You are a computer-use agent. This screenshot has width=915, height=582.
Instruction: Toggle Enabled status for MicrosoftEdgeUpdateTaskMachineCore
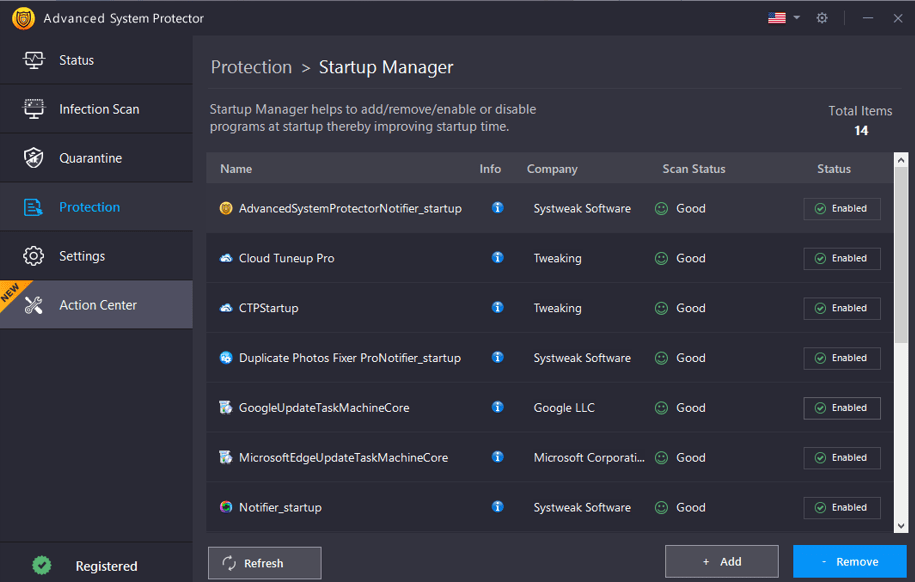click(x=841, y=458)
